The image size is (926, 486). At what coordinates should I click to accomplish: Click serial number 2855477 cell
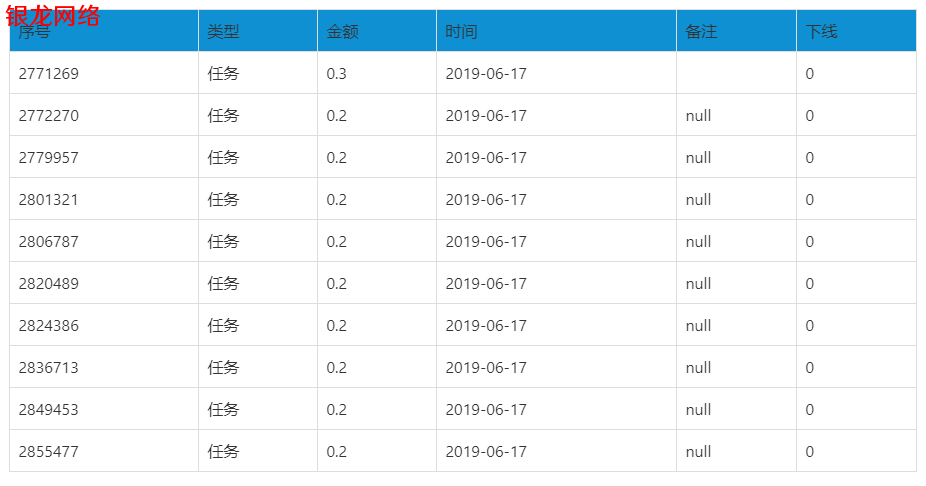tap(104, 451)
